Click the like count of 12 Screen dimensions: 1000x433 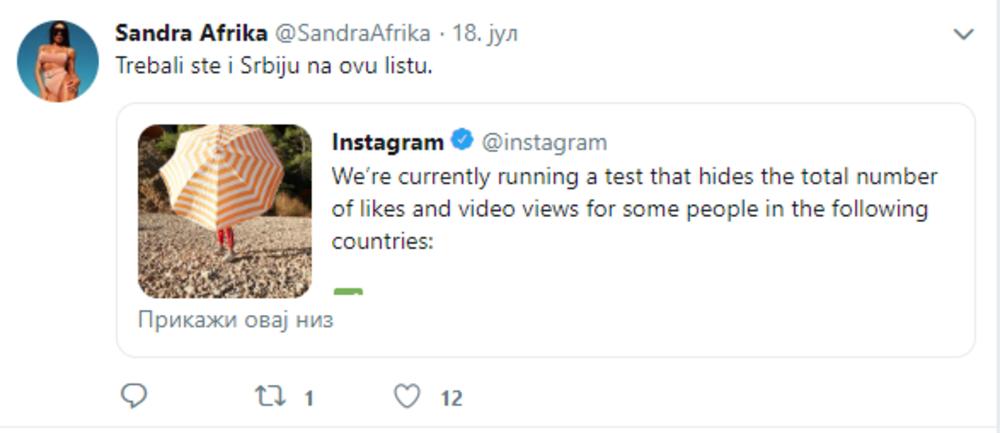pos(451,398)
